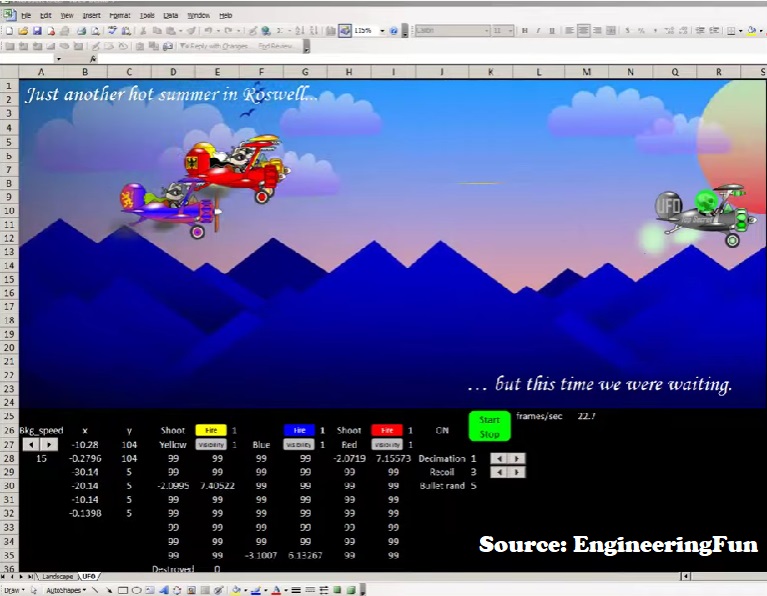Image resolution: width=767 pixels, height=596 pixels.
Task: Toggle the Yellow Visibility button
Action: click(x=211, y=445)
